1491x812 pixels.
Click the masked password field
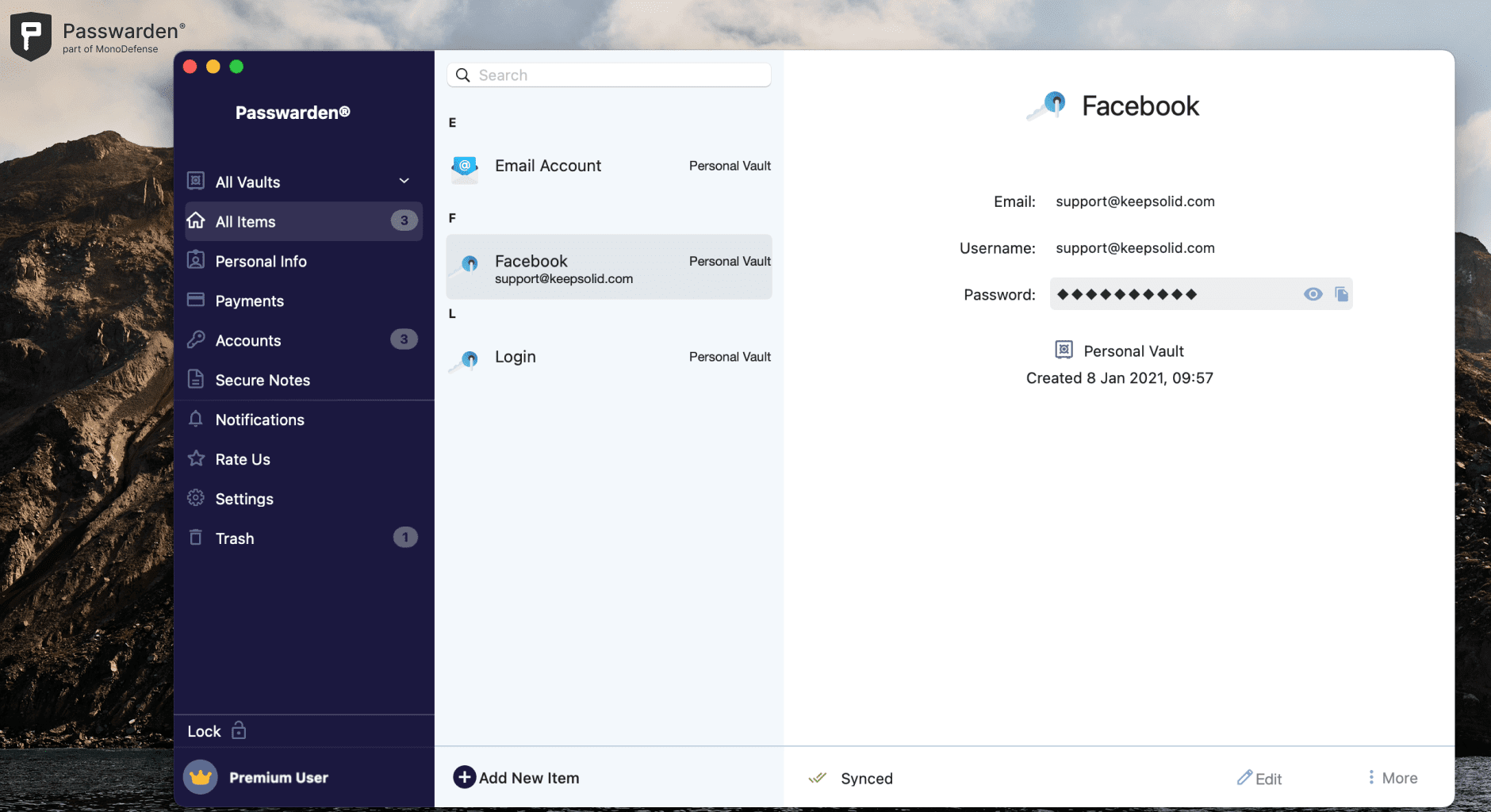click(1201, 294)
